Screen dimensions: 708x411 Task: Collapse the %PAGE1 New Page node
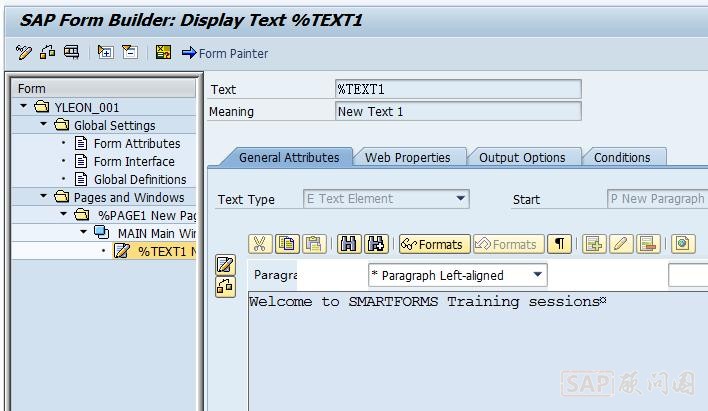tap(63, 214)
